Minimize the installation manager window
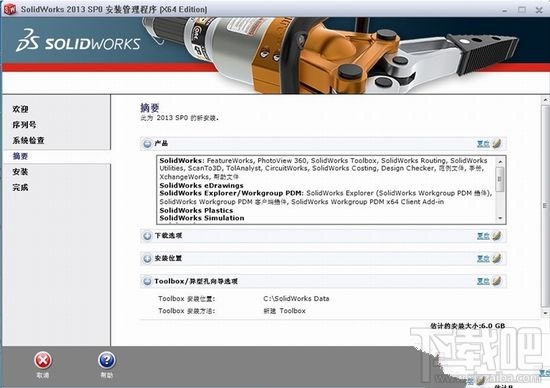Screen dimensions: 550x388 (x=504, y=11)
